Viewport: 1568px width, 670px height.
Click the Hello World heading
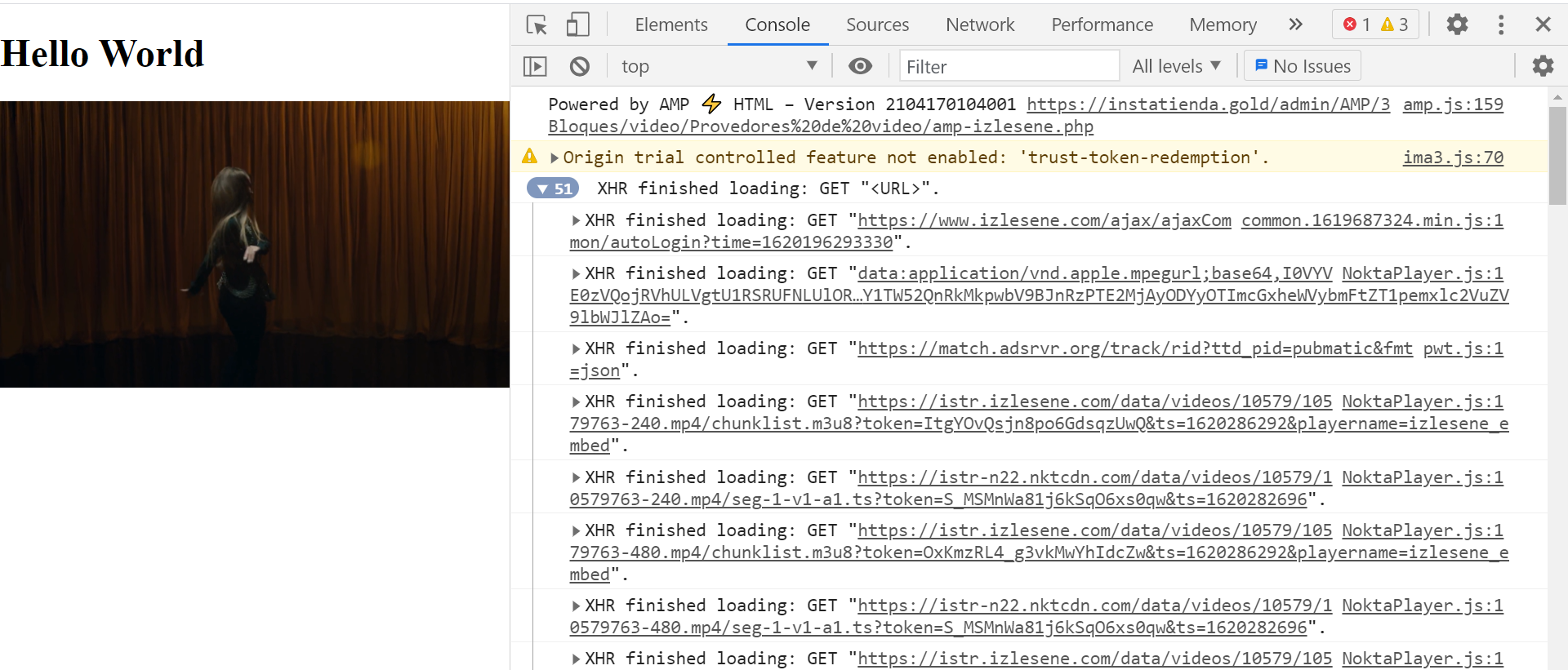click(102, 54)
